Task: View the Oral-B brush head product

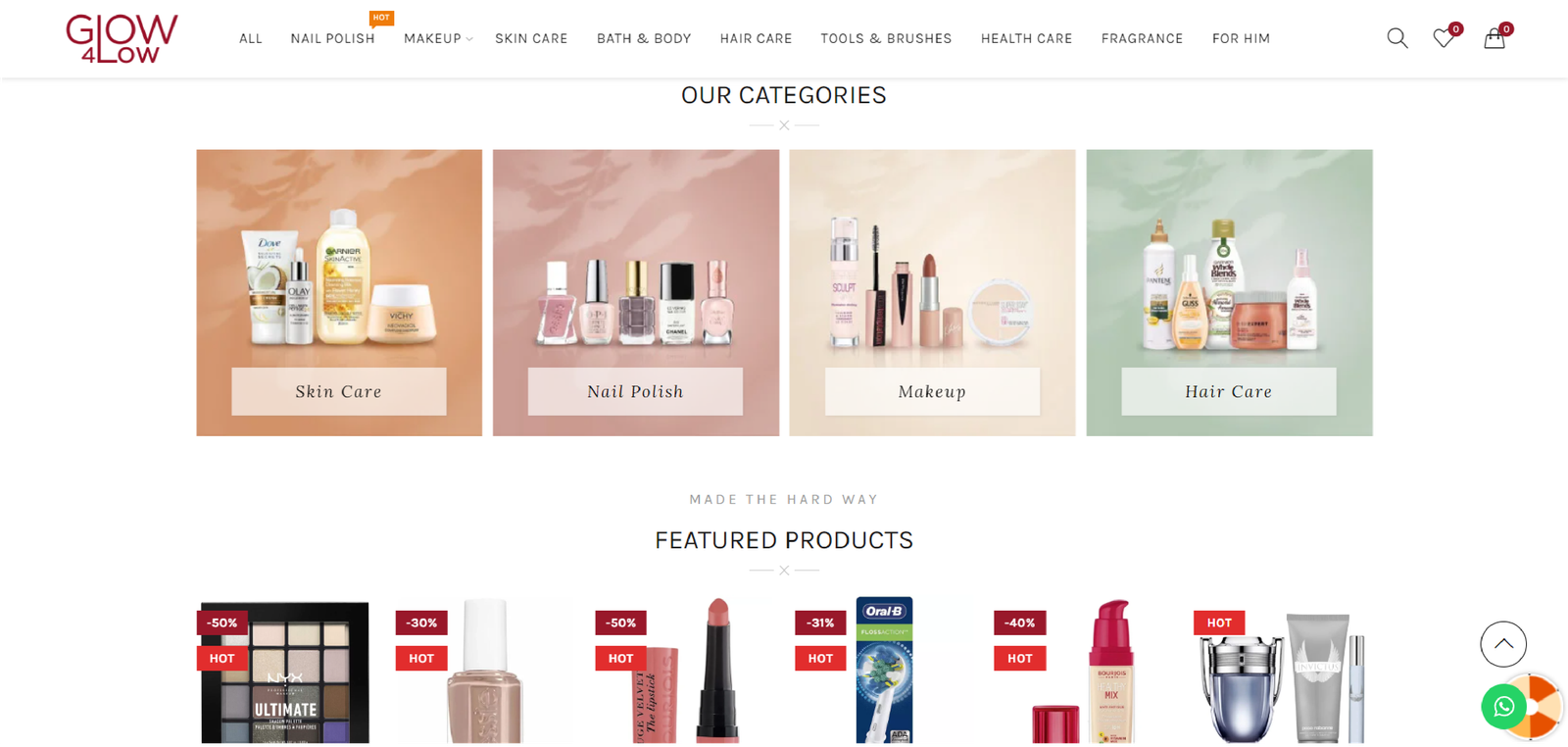Action: (x=884, y=670)
